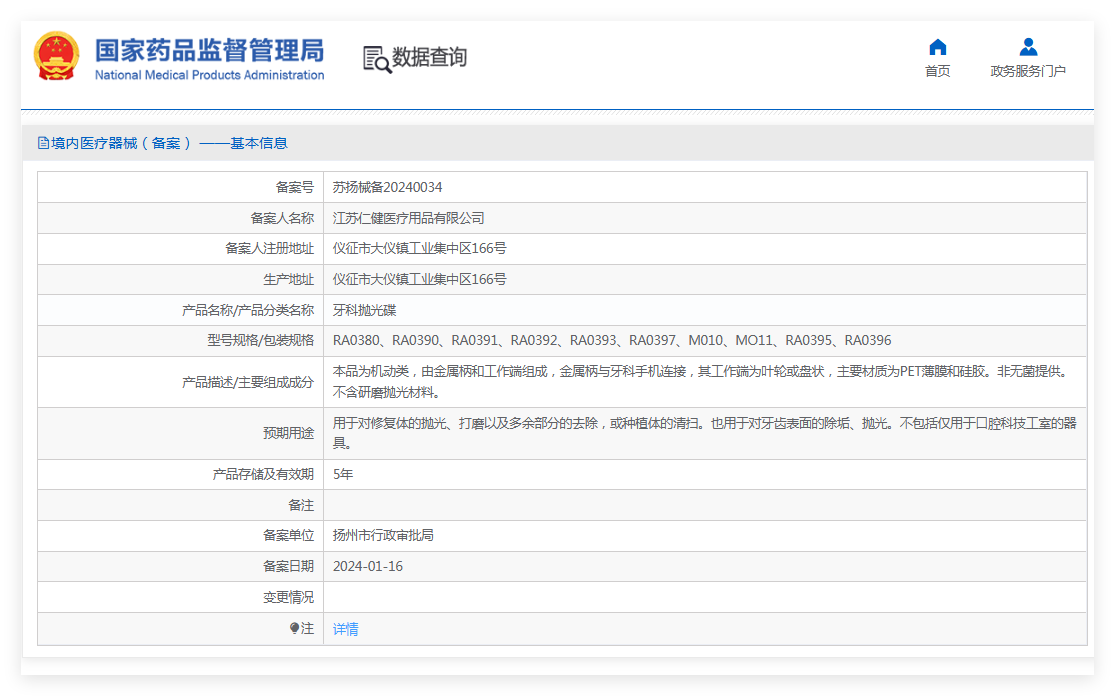Select the 产品名称/产品分类名称 label
This screenshot has width=1115, height=696.
coord(248,310)
